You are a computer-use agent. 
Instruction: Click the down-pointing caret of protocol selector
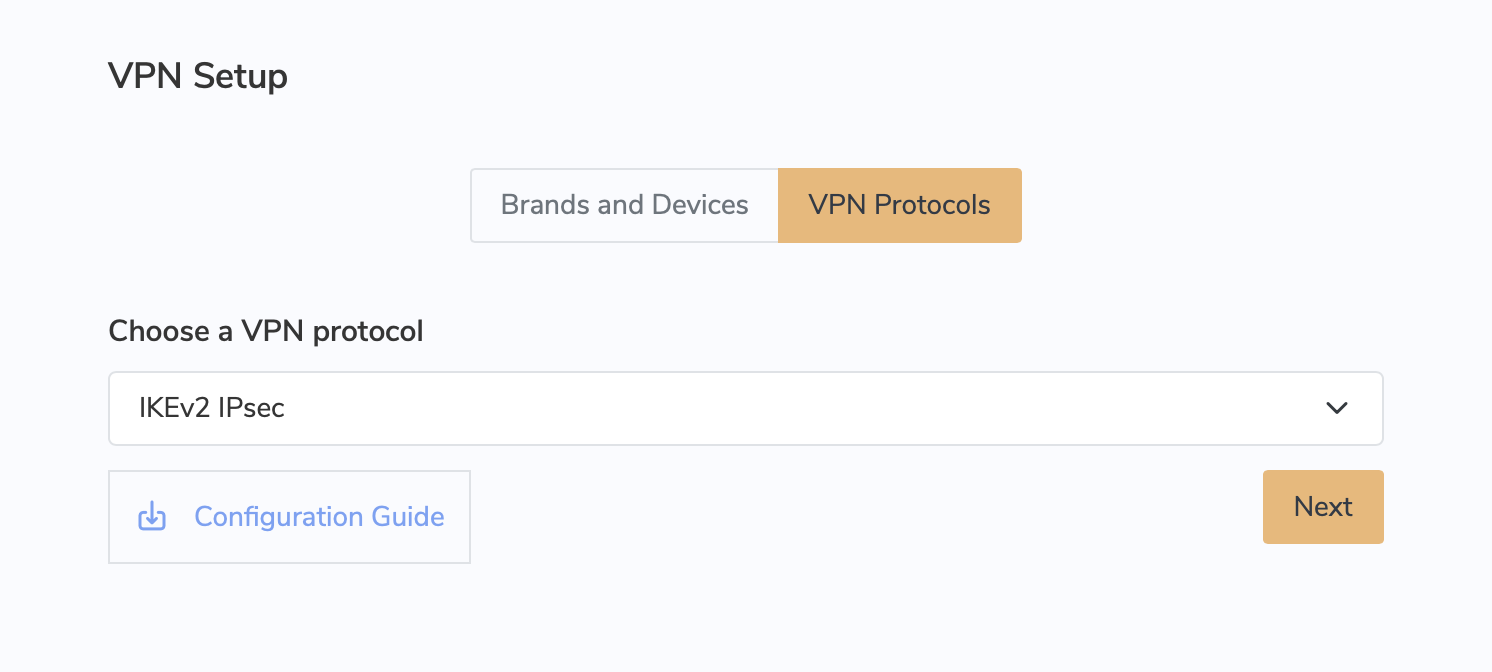click(1337, 408)
